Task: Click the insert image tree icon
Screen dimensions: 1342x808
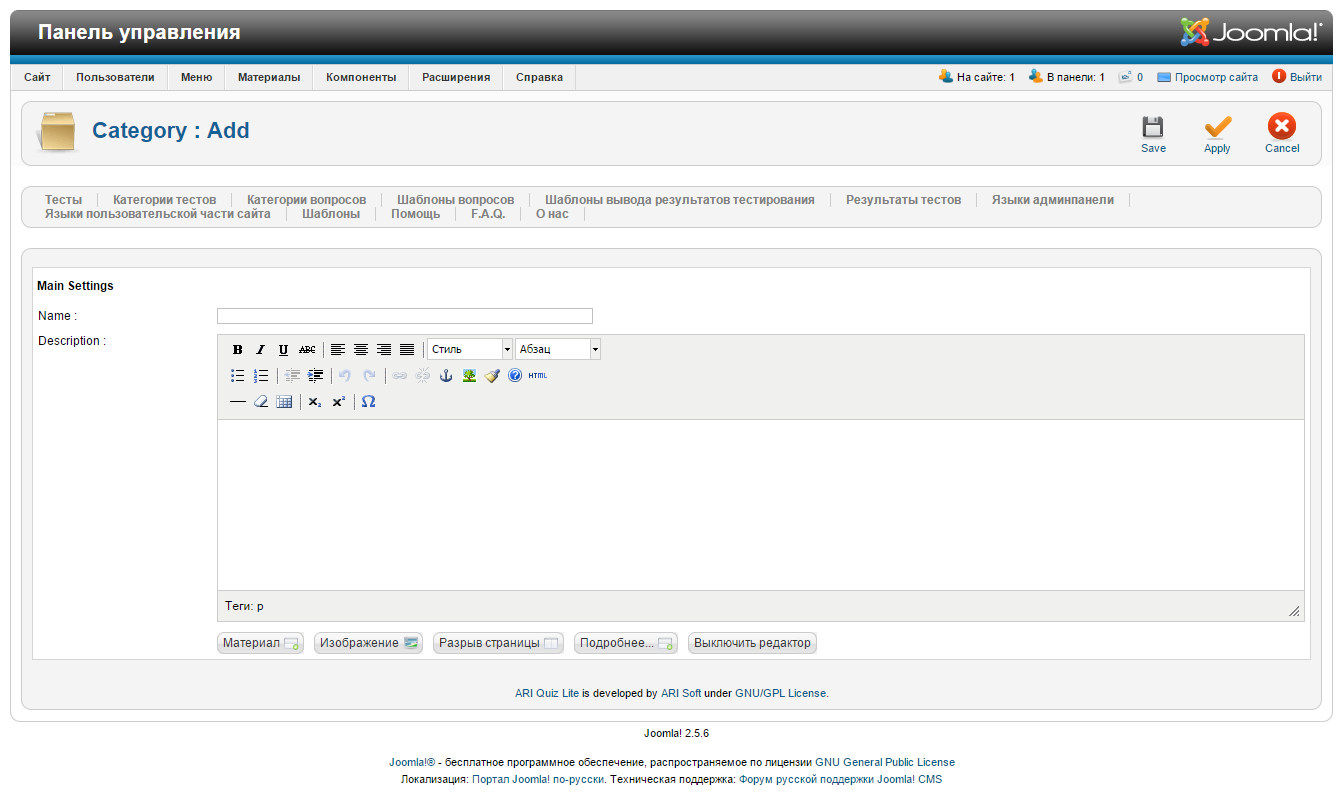Action: (x=469, y=376)
